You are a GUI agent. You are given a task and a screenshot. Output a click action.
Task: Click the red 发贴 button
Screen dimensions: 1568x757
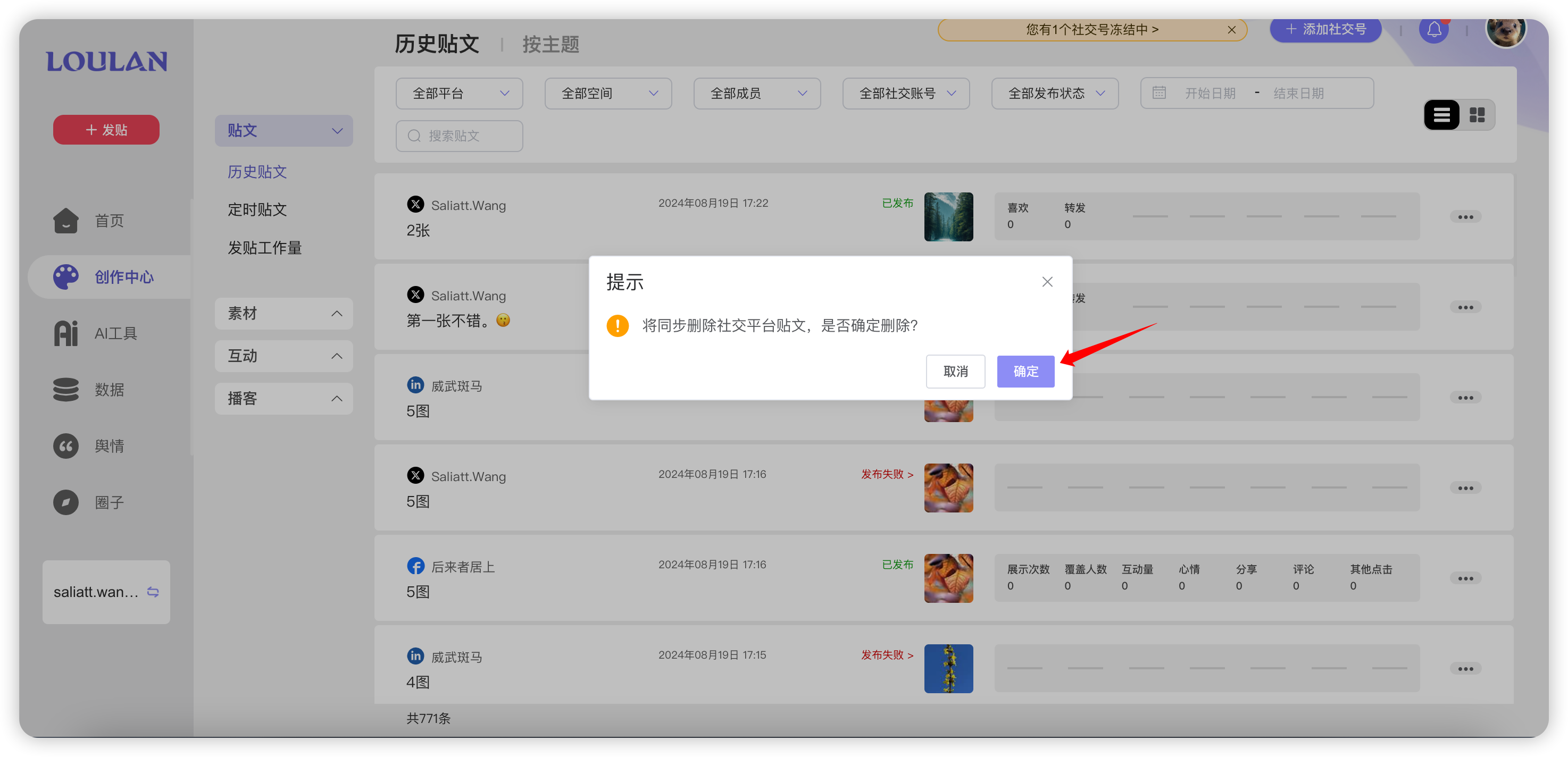(x=106, y=130)
